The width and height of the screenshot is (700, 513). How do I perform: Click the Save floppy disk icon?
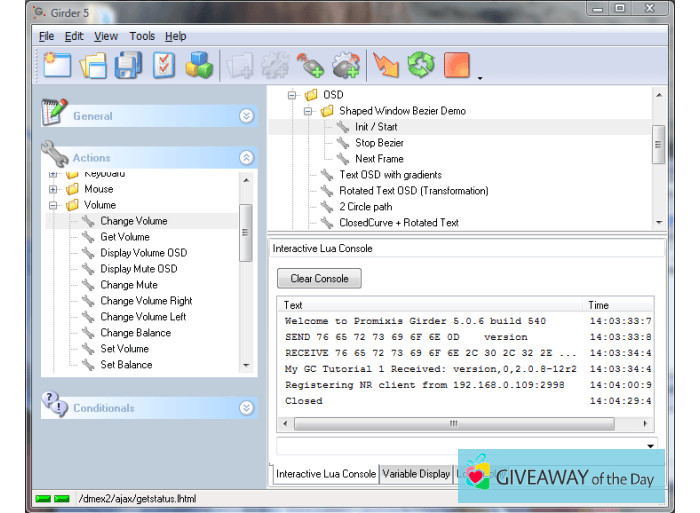[x=128, y=66]
